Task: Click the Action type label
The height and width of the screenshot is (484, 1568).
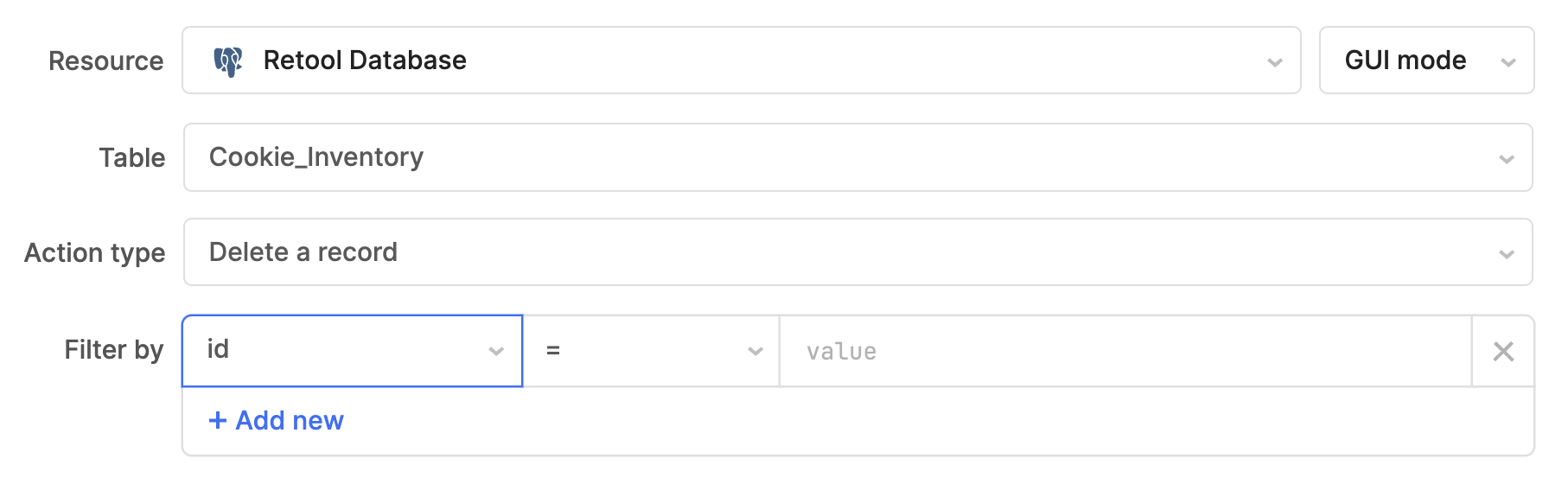Action: coord(95,253)
